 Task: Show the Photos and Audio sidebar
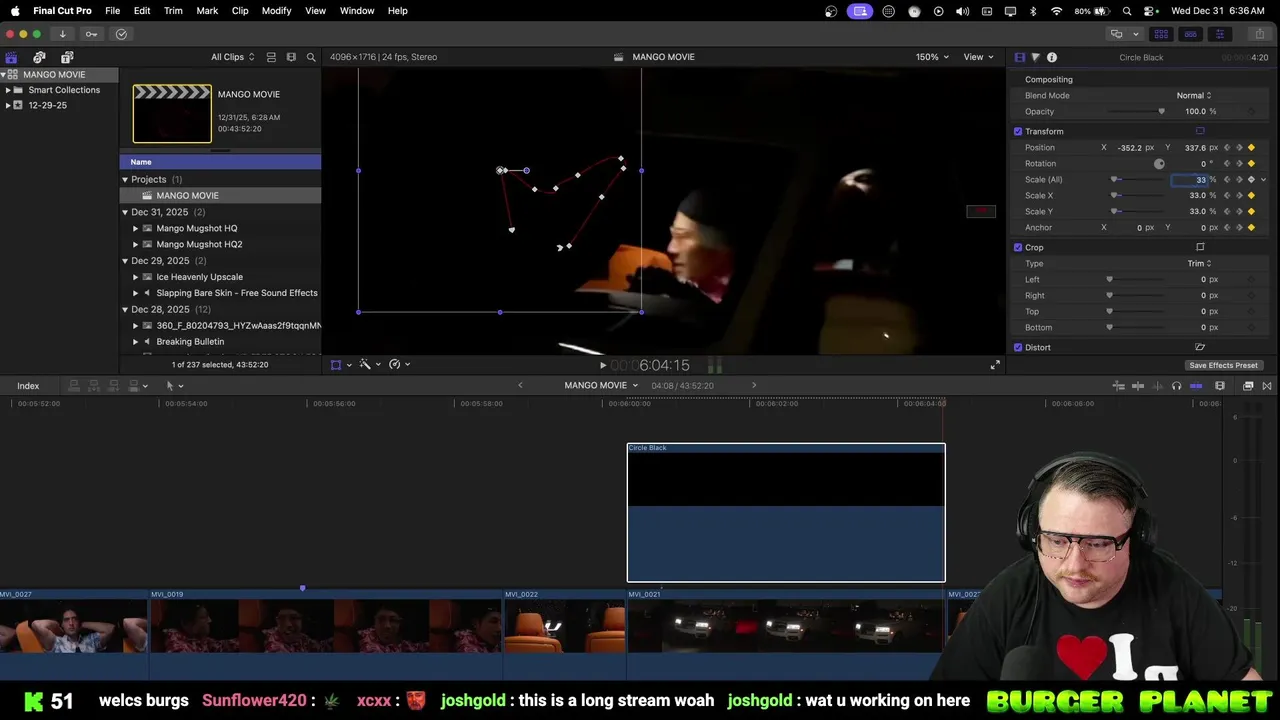[x=39, y=57]
